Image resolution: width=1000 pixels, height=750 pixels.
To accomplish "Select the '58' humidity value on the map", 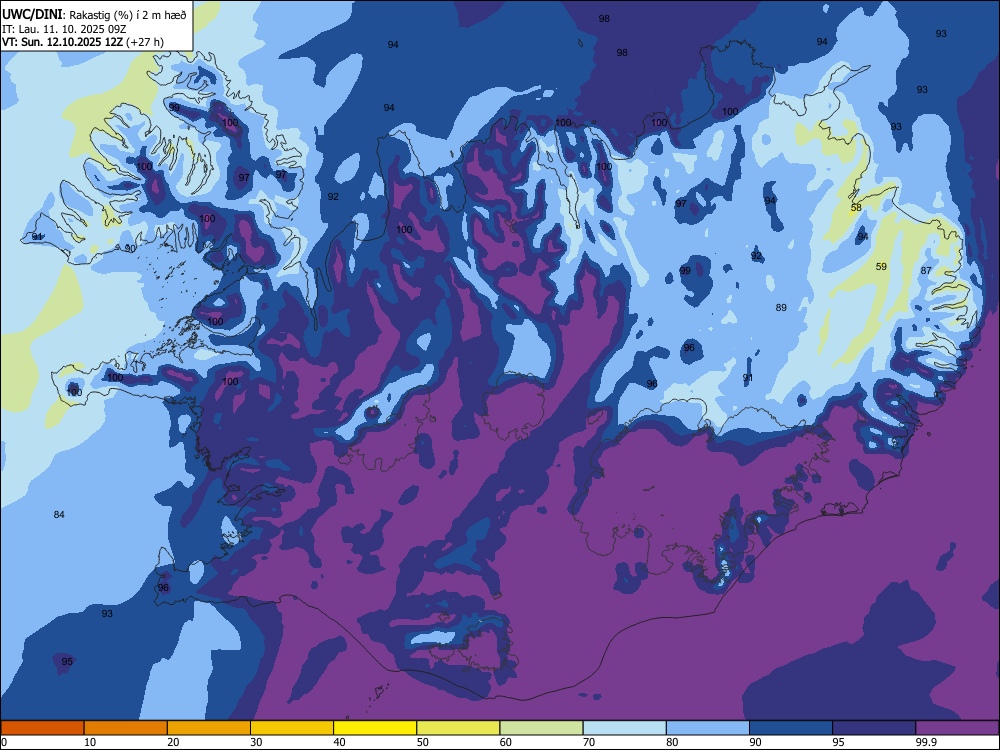I will (857, 207).
